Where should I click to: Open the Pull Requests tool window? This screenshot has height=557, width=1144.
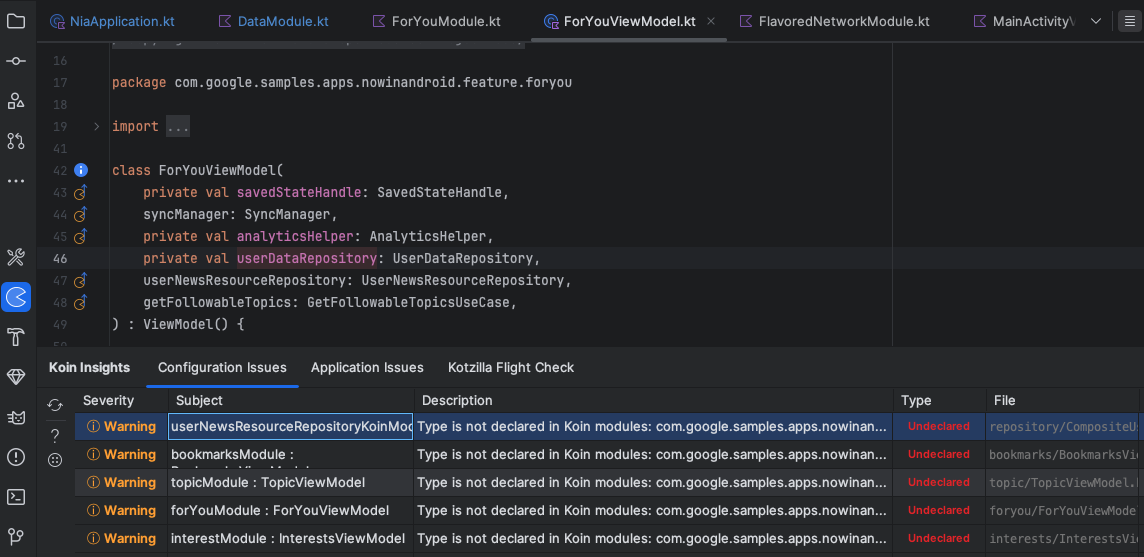coord(16,141)
